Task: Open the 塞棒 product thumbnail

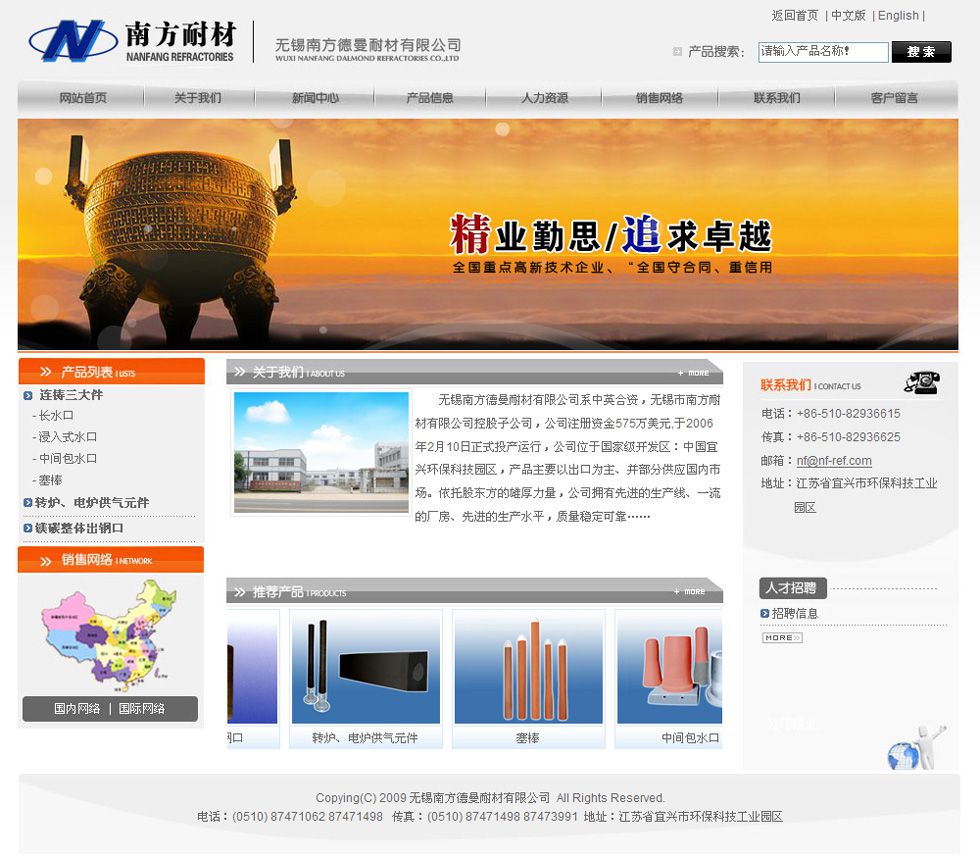Action: [527, 668]
